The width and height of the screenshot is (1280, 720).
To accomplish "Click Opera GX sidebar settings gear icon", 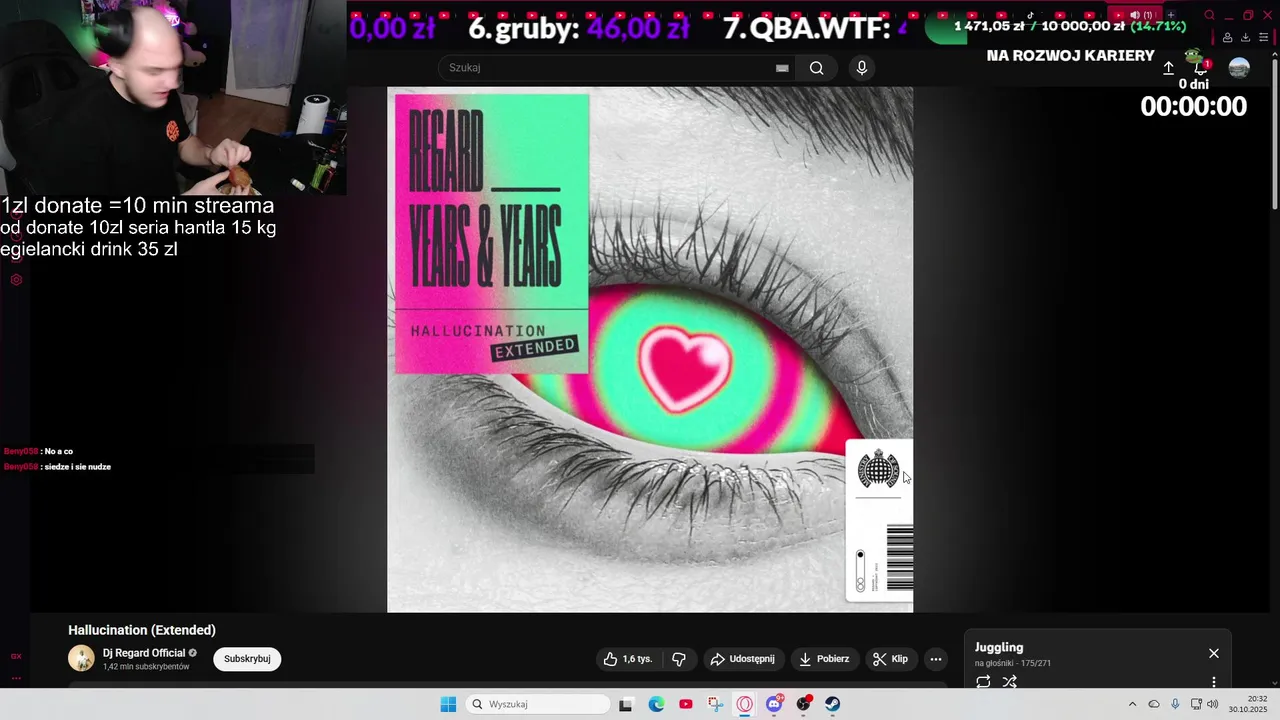I will click(x=16, y=280).
